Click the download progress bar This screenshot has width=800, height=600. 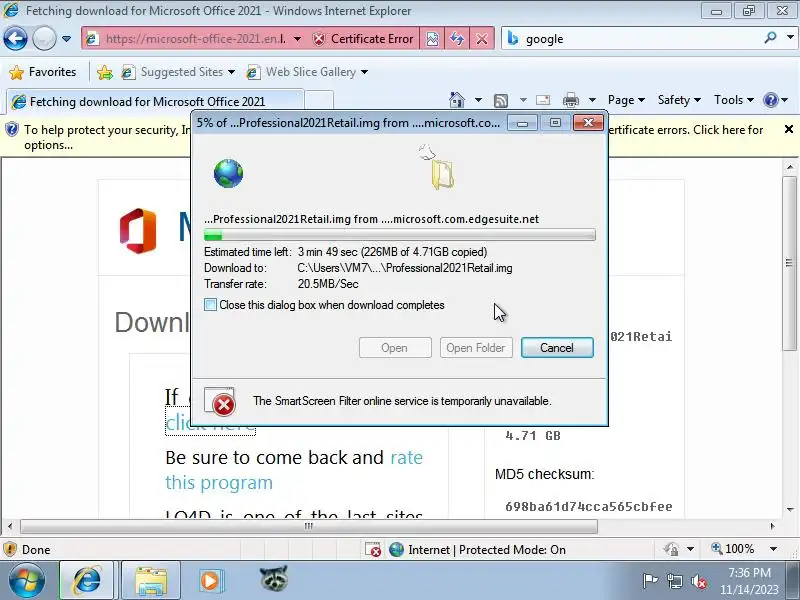pos(399,235)
